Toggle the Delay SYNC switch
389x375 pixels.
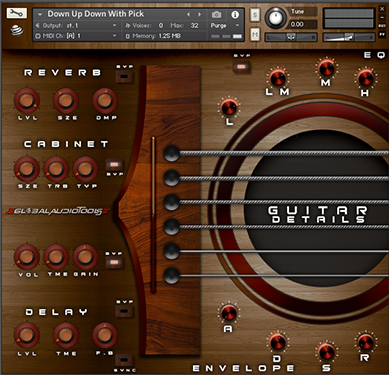[124, 360]
